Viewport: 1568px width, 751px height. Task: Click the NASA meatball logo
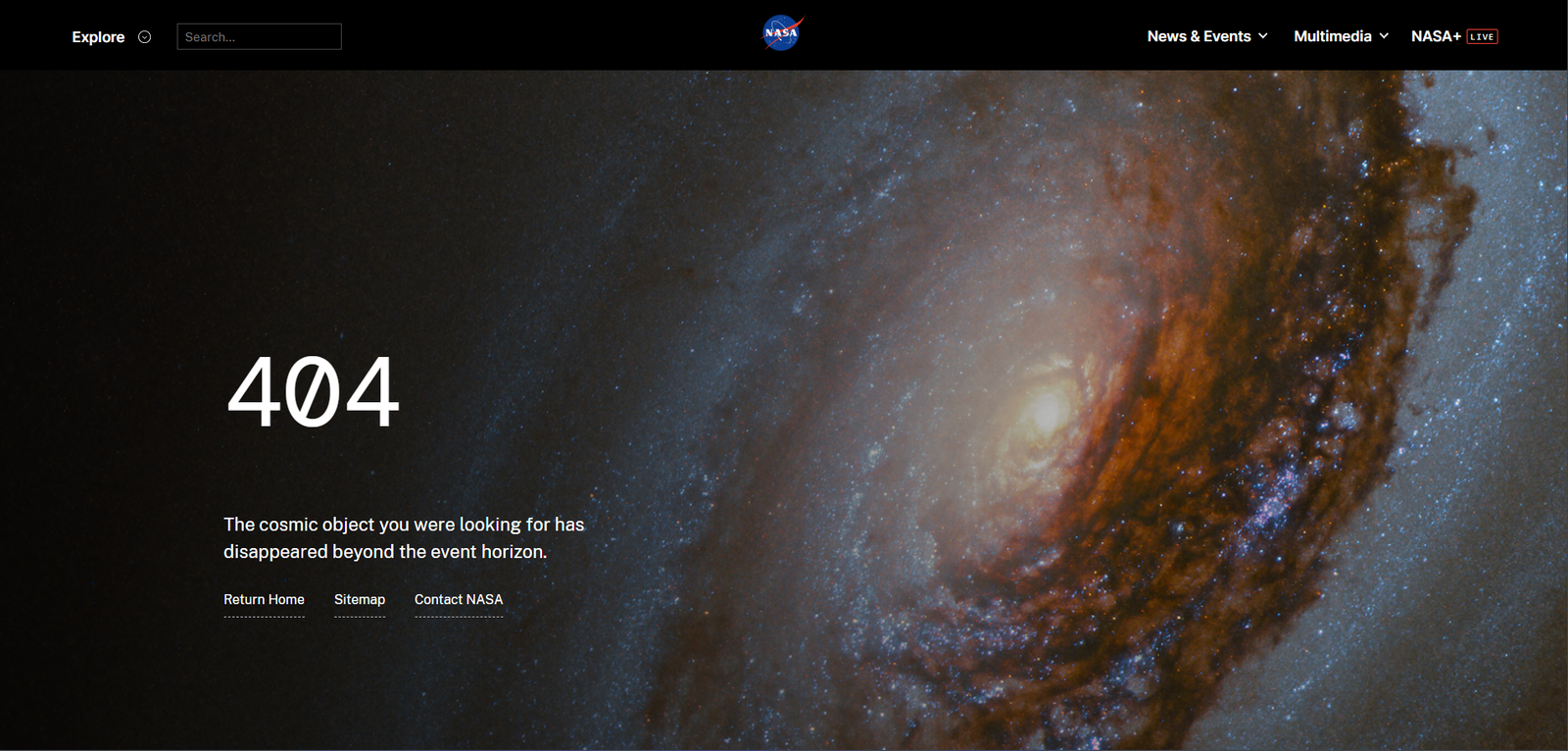782,33
